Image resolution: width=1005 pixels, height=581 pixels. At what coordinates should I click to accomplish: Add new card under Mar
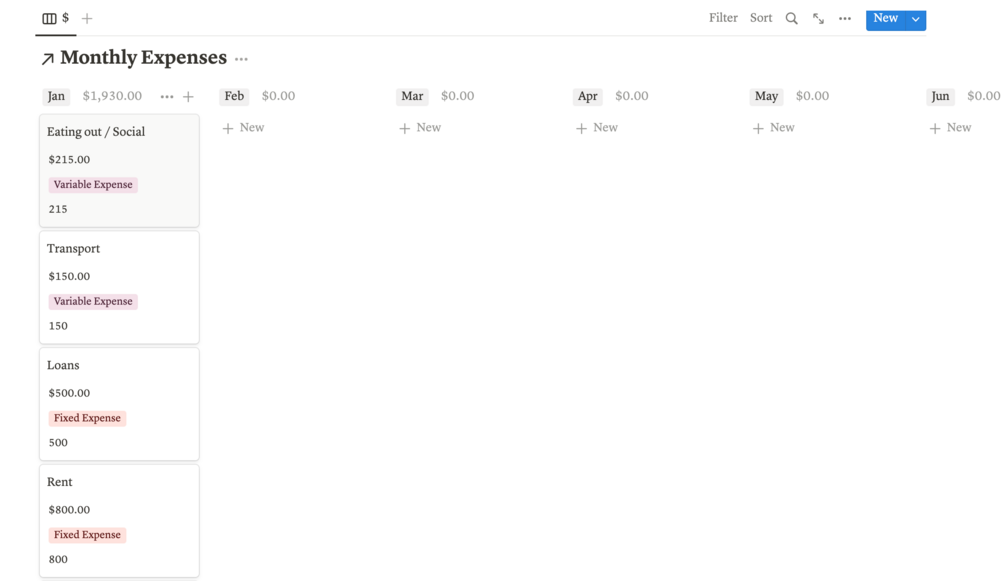[x=420, y=128]
